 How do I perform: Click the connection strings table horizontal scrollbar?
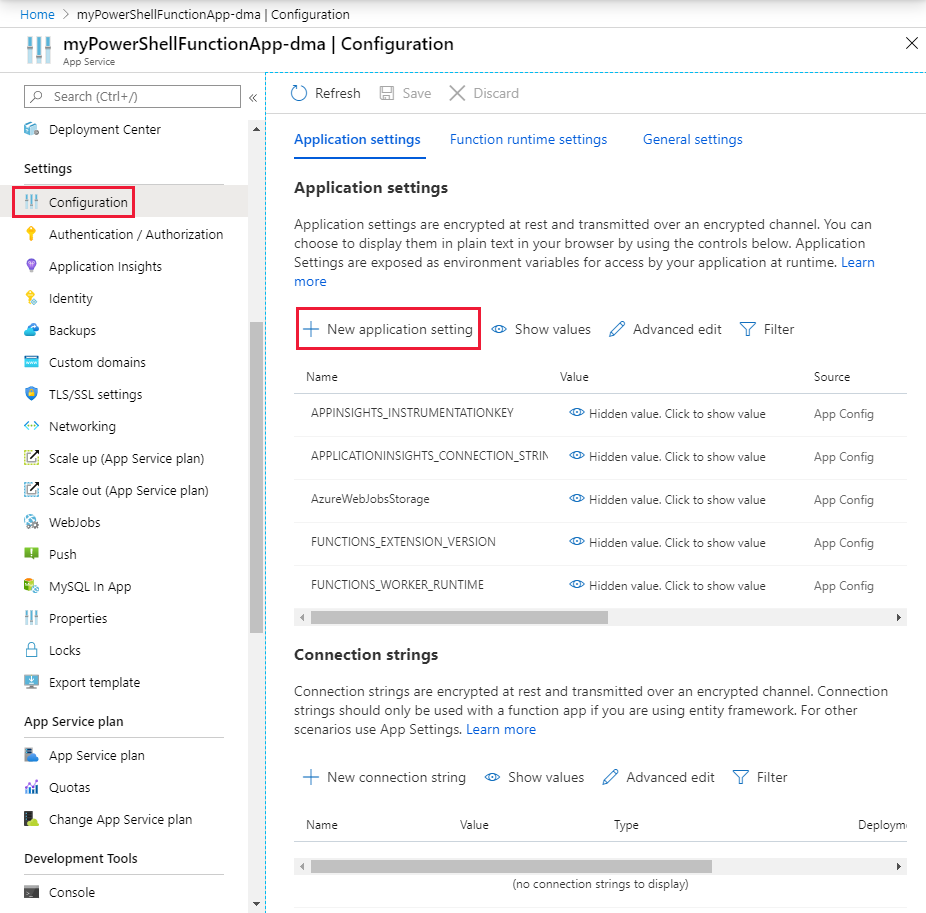point(511,866)
